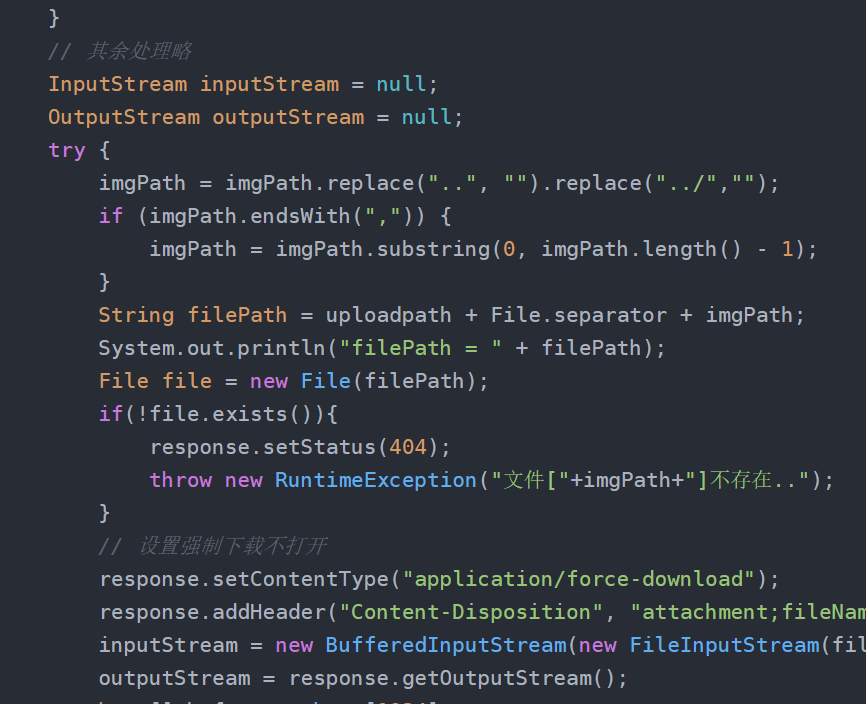Screen dimensions: 866x704
Task: Click File.separator in the path expression
Action: click(578, 315)
